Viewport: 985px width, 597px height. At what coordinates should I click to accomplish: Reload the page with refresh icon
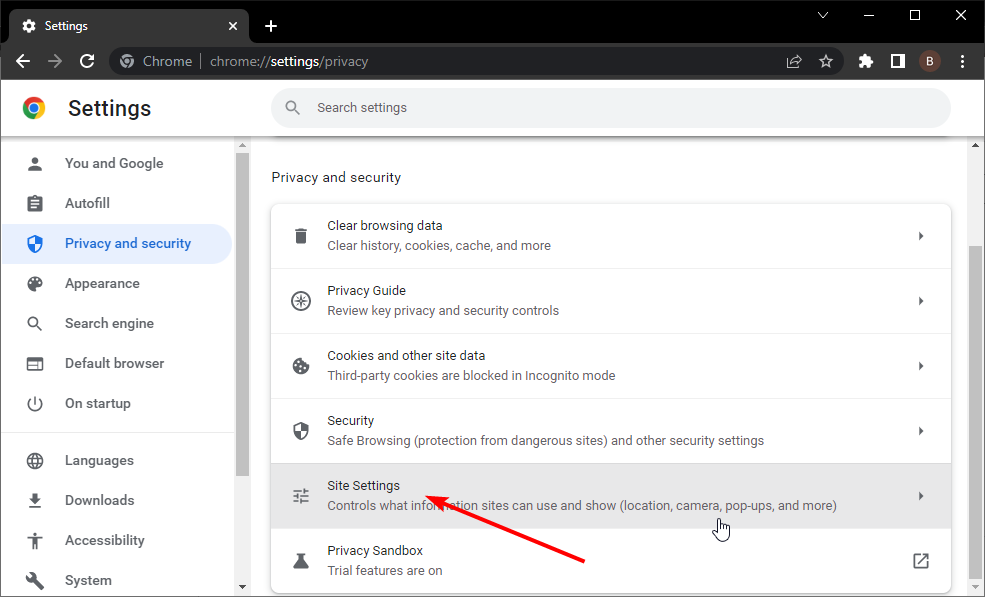click(87, 61)
